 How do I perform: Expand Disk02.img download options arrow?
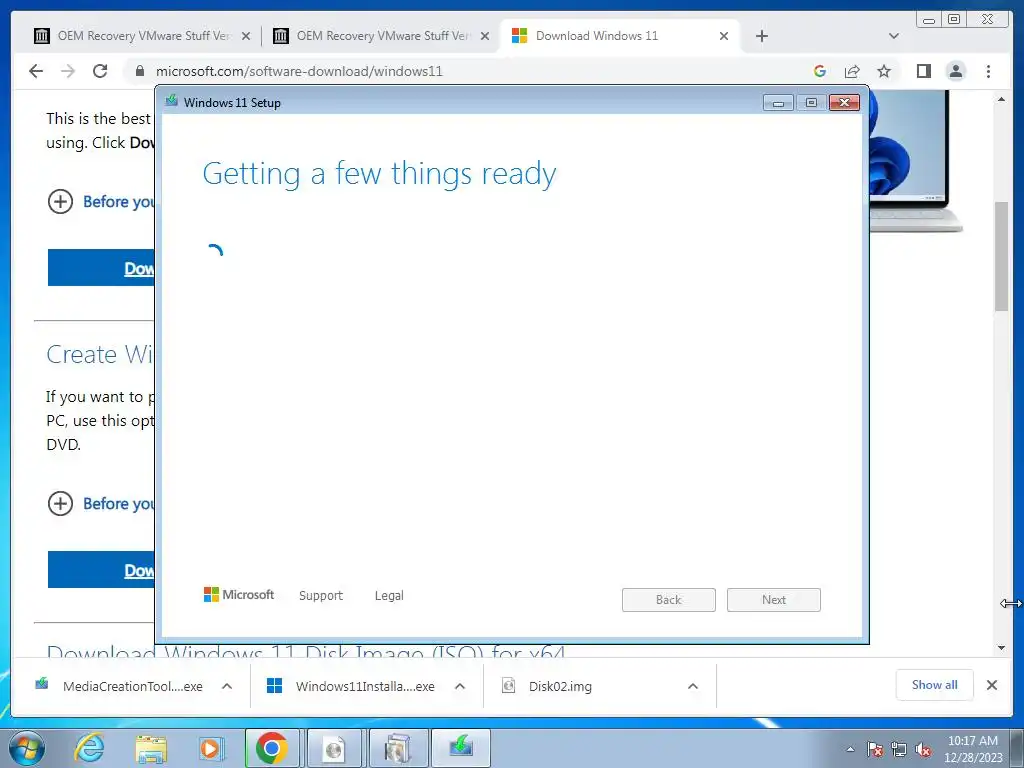693,686
